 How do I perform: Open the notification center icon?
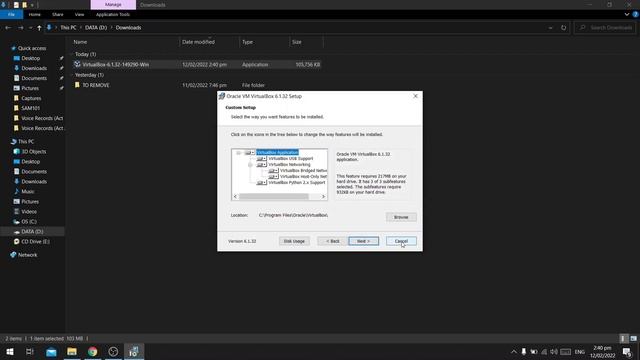tap(627, 352)
